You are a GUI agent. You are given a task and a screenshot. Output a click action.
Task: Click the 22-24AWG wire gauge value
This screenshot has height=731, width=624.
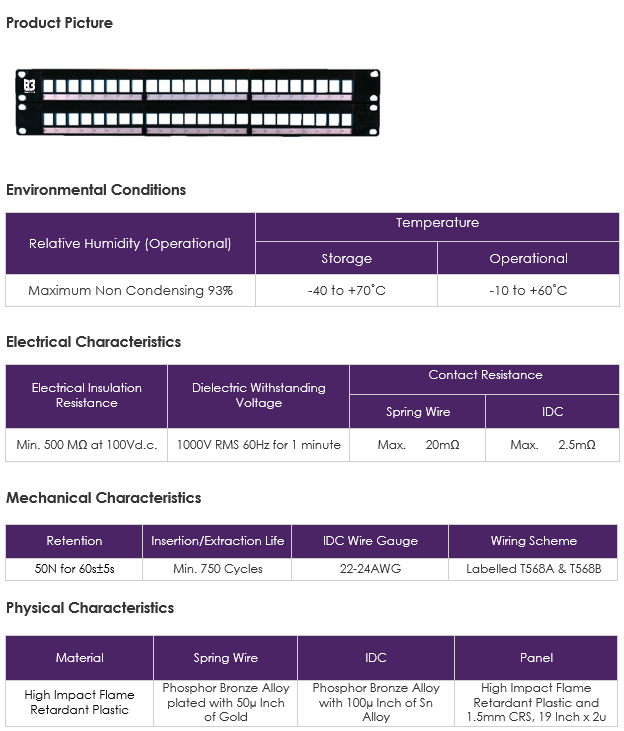click(370, 569)
